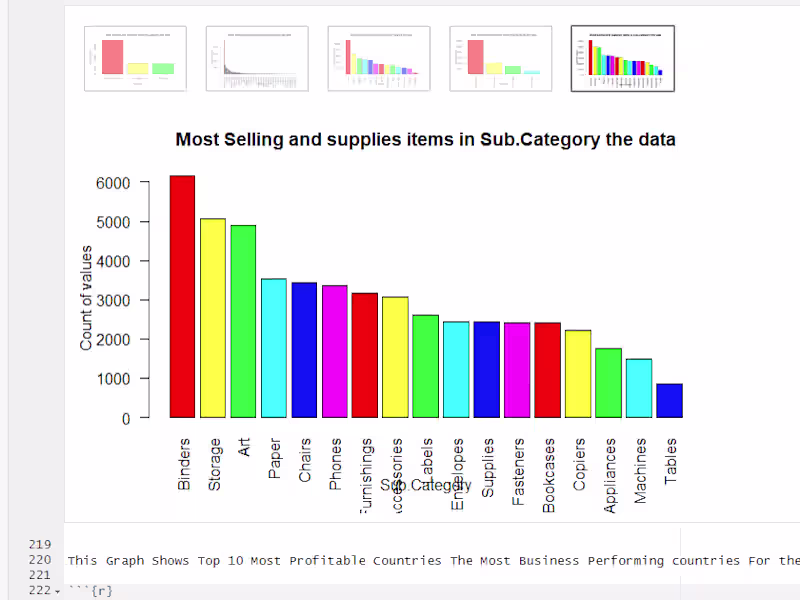Screen dimensions: 800x600
Task: Click the 'Count of values' y-axis label
Action: [x=86, y=298]
